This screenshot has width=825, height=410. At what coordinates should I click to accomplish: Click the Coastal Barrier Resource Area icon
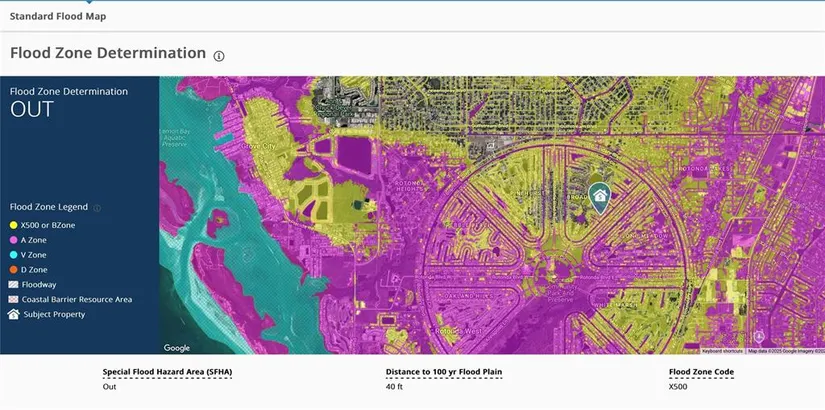tap(14, 300)
